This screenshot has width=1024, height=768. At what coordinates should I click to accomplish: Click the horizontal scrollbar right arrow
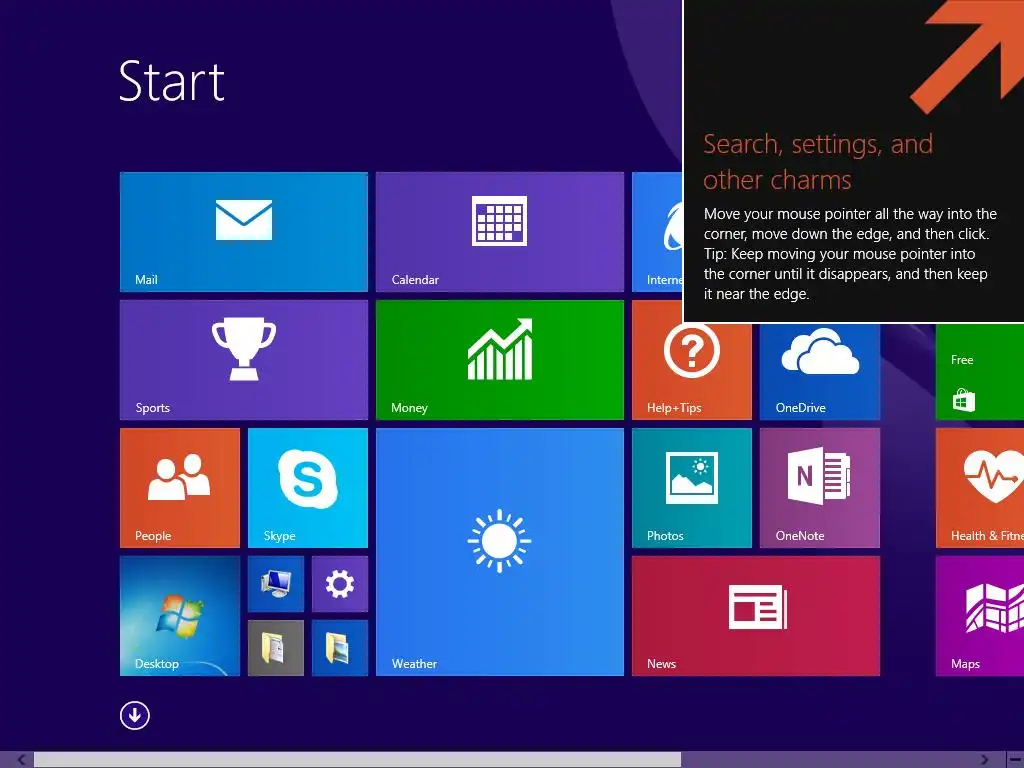(x=984, y=760)
